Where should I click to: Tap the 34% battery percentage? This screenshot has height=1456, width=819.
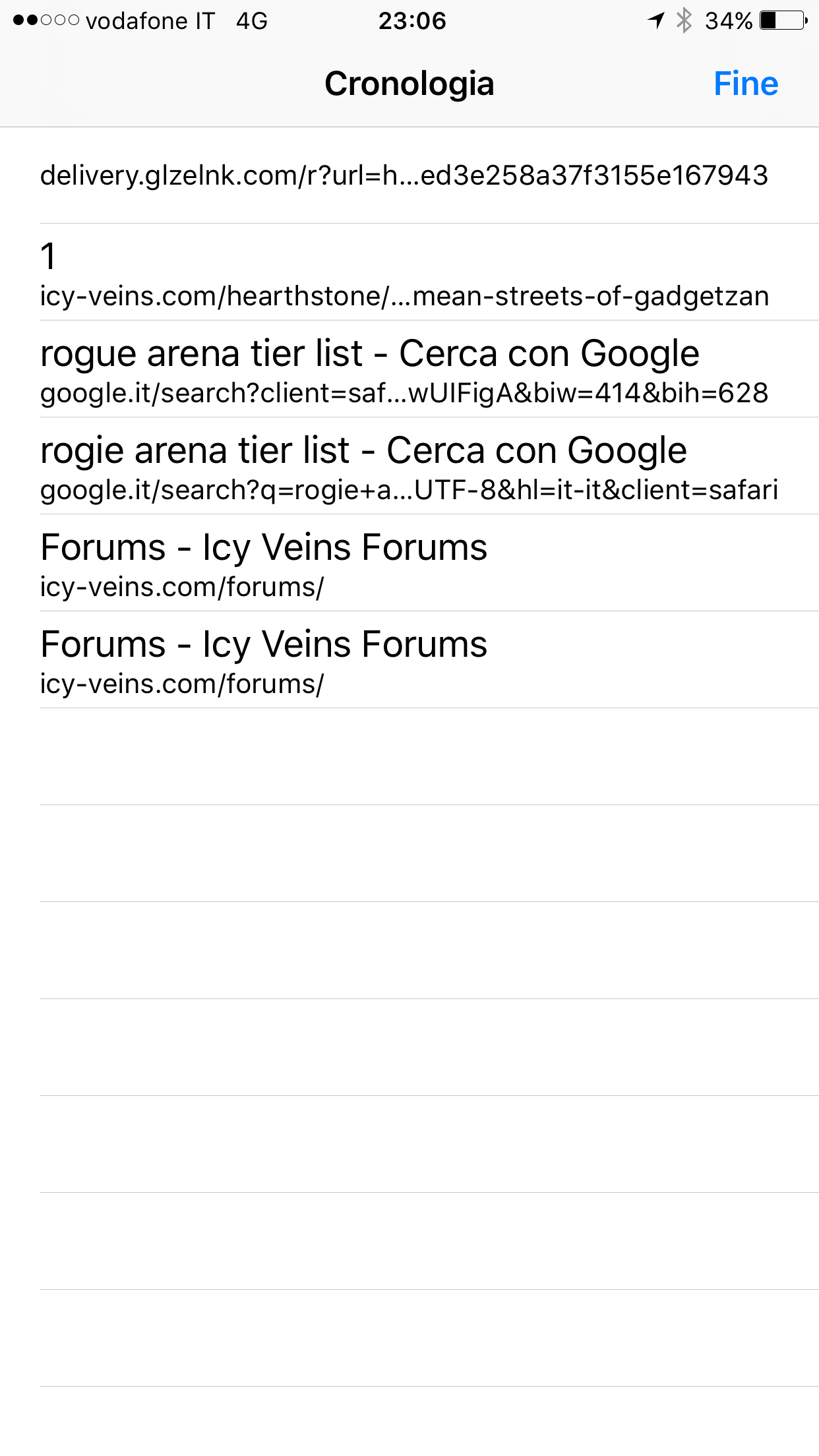coord(728,21)
